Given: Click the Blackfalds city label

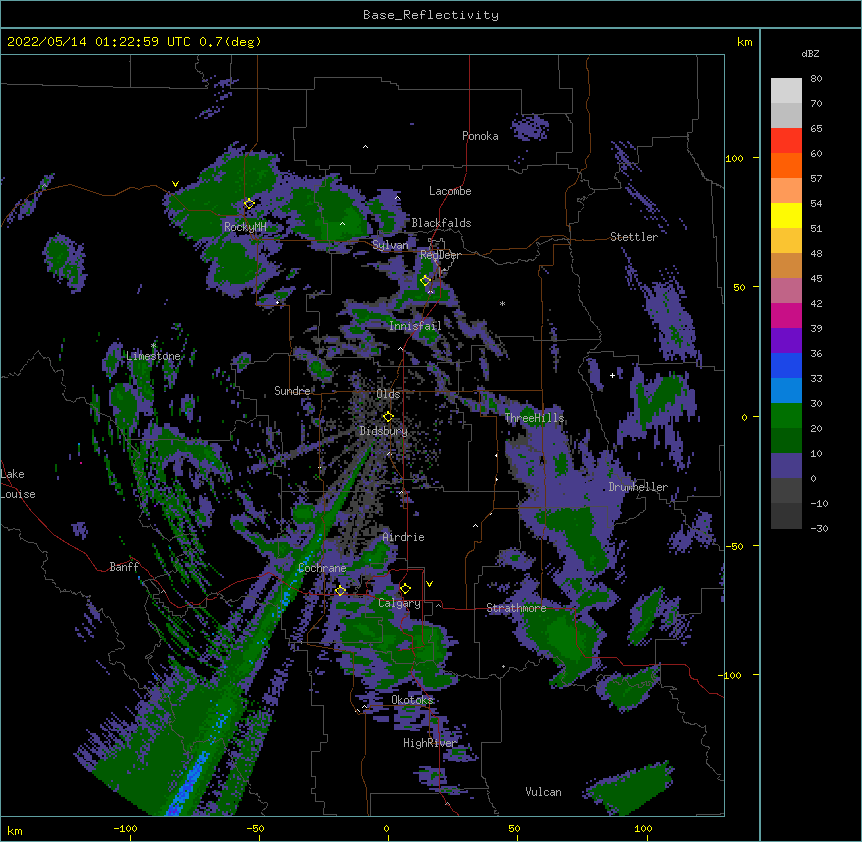Looking at the screenshot, I should [x=441, y=223].
